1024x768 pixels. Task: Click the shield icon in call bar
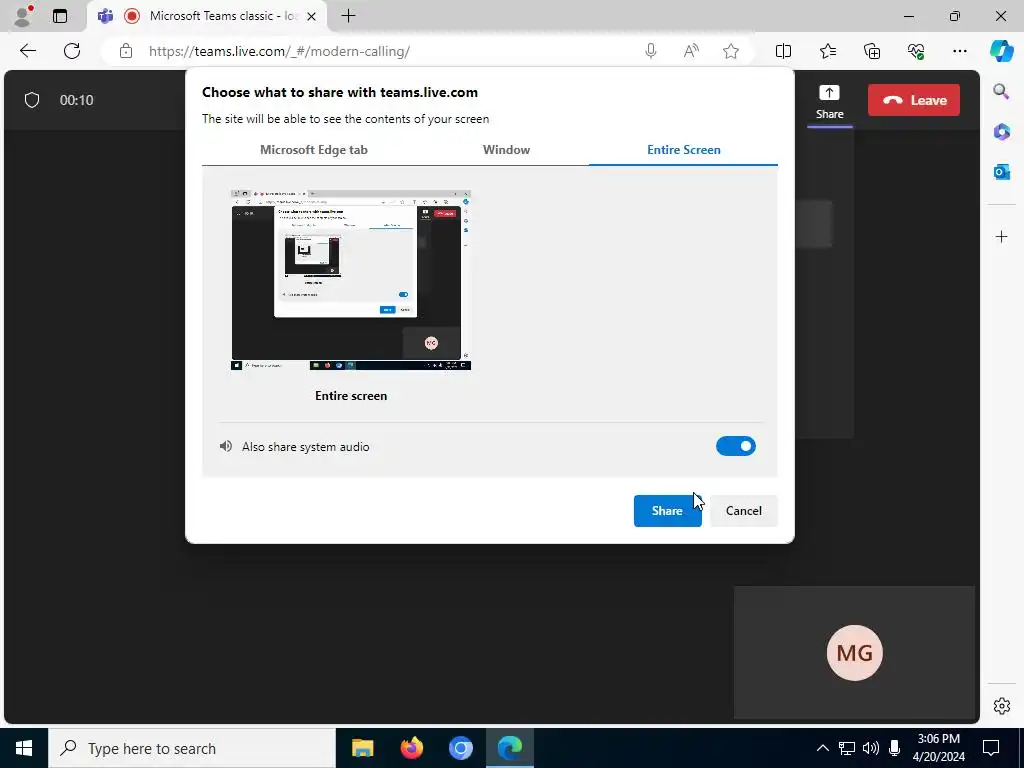tap(32, 100)
